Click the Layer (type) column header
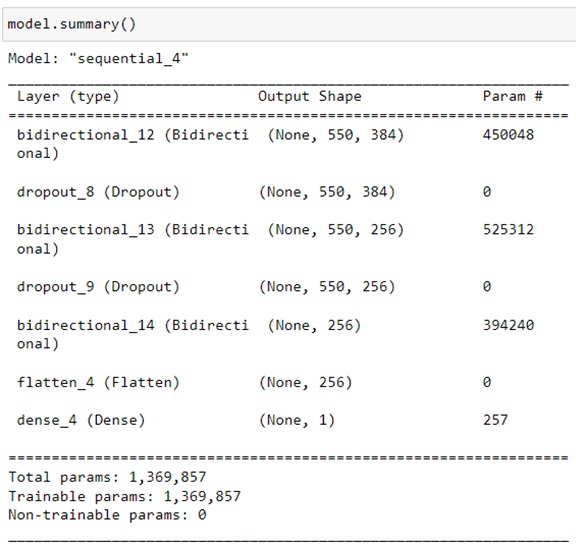 [68, 97]
